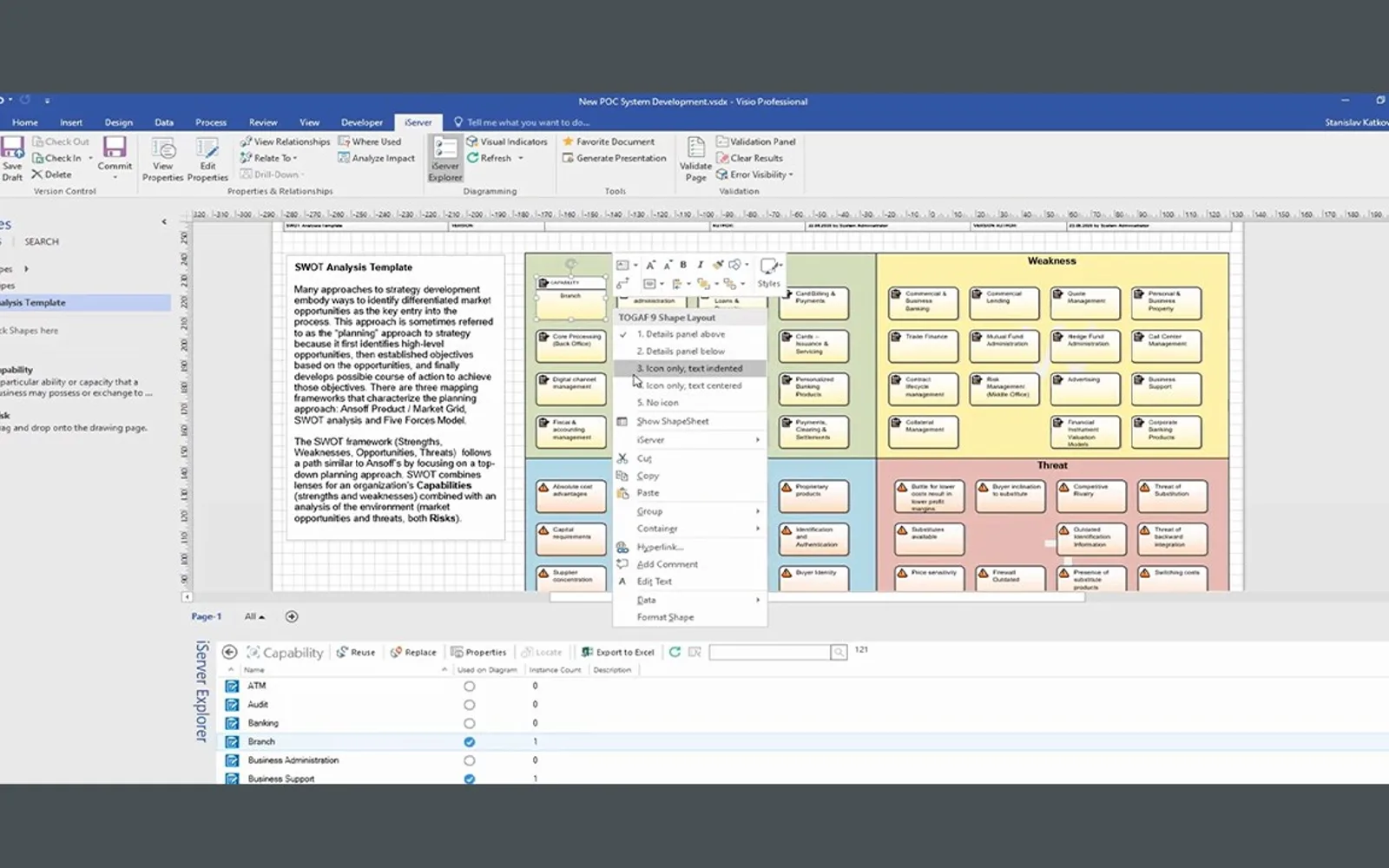The height and width of the screenshot is (868, 1389).
Task: Click the Replace button
Action: pos(413,652)
